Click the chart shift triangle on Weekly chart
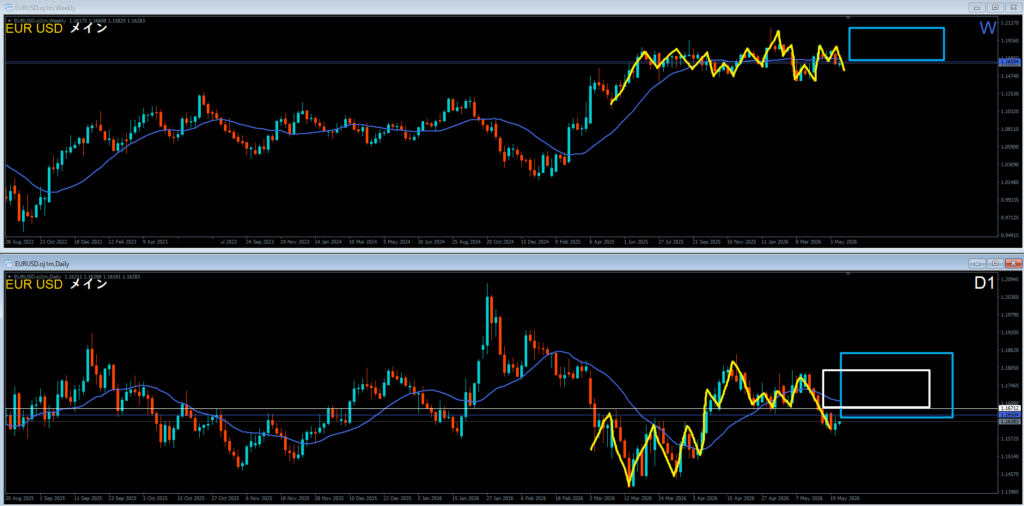Viewport: 1024px width, 506px height. click(x=848, y=18)
